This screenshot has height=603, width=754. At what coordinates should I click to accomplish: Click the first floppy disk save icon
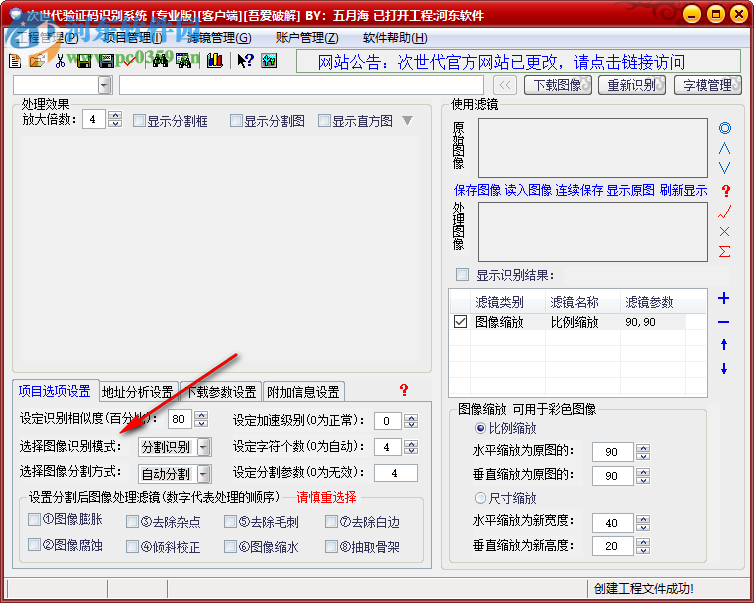pyautogui.click(x=84, y=61)
